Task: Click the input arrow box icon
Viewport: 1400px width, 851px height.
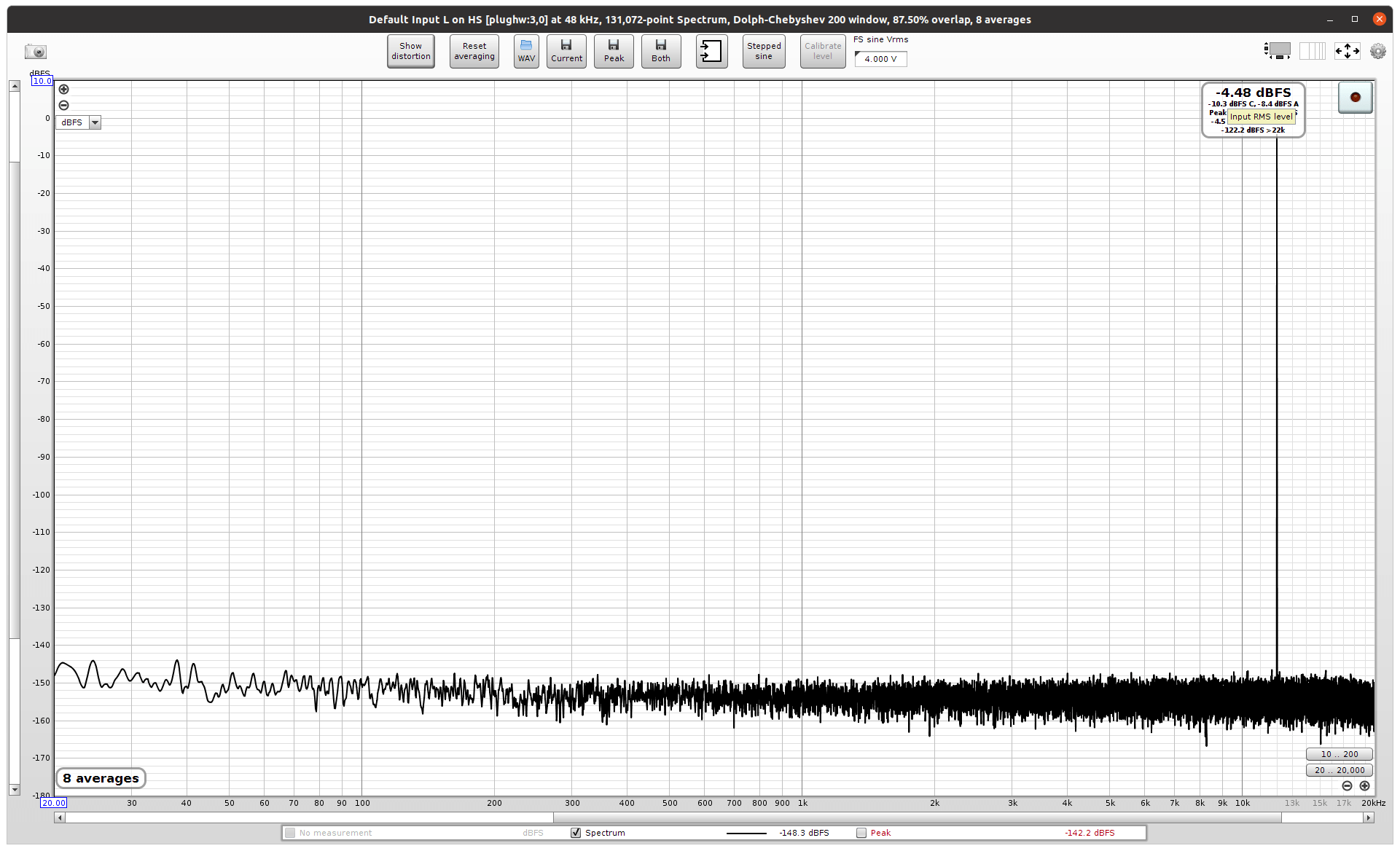Action: pyautogui.click(x=711, y=51)
